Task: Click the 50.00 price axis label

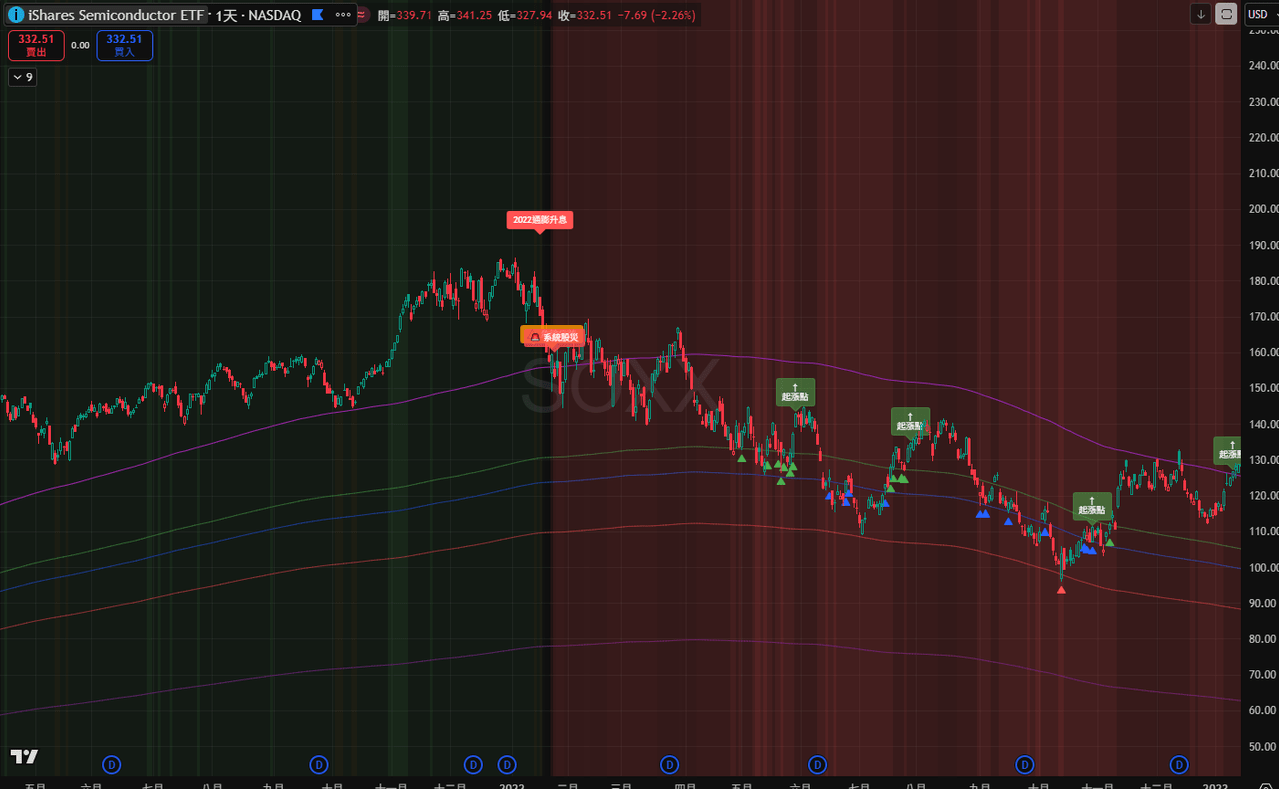Action: pyautogui.click(x=1263, y=746)
